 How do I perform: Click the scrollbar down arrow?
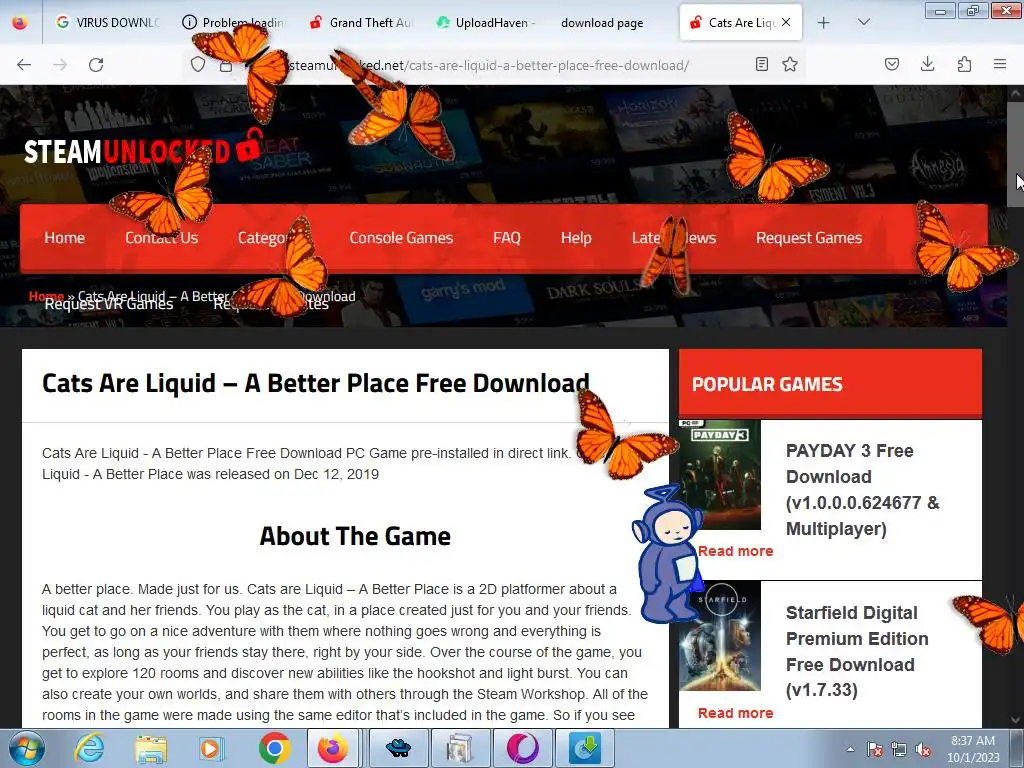coord(1015,720)
